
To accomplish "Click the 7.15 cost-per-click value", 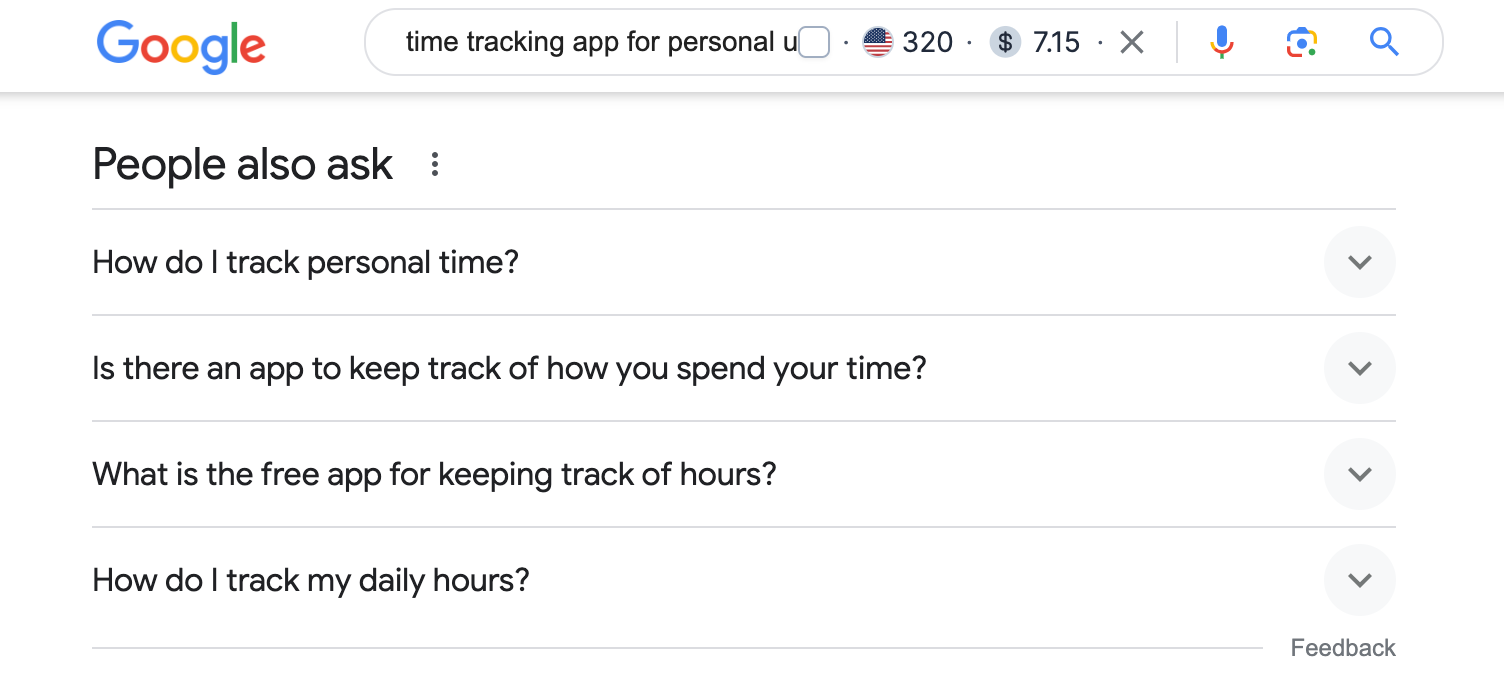I will (1056, 42).
